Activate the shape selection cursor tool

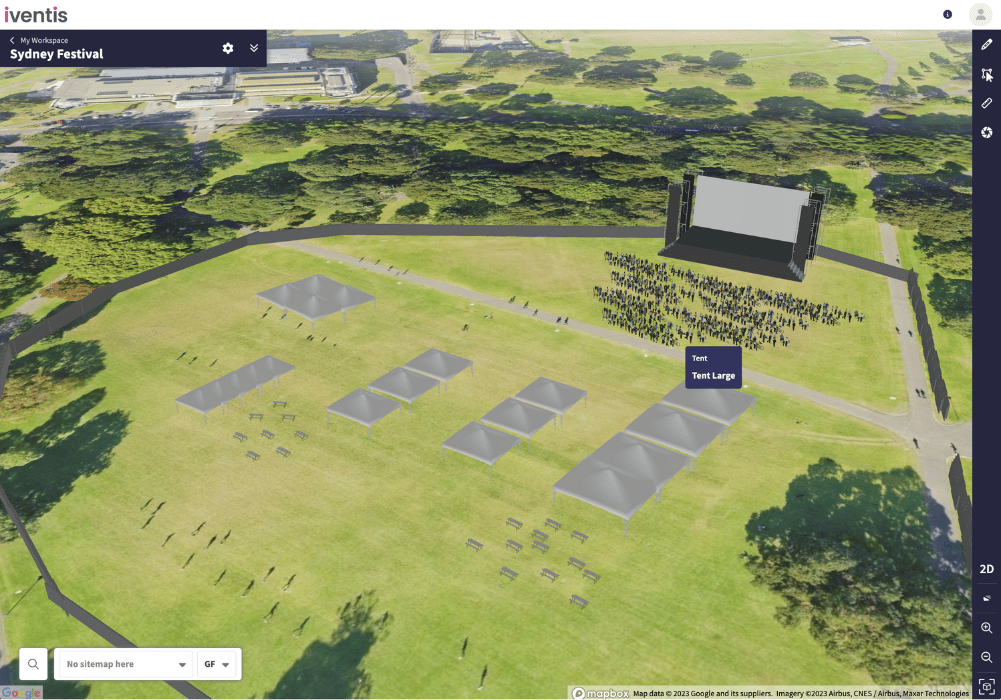986,75
